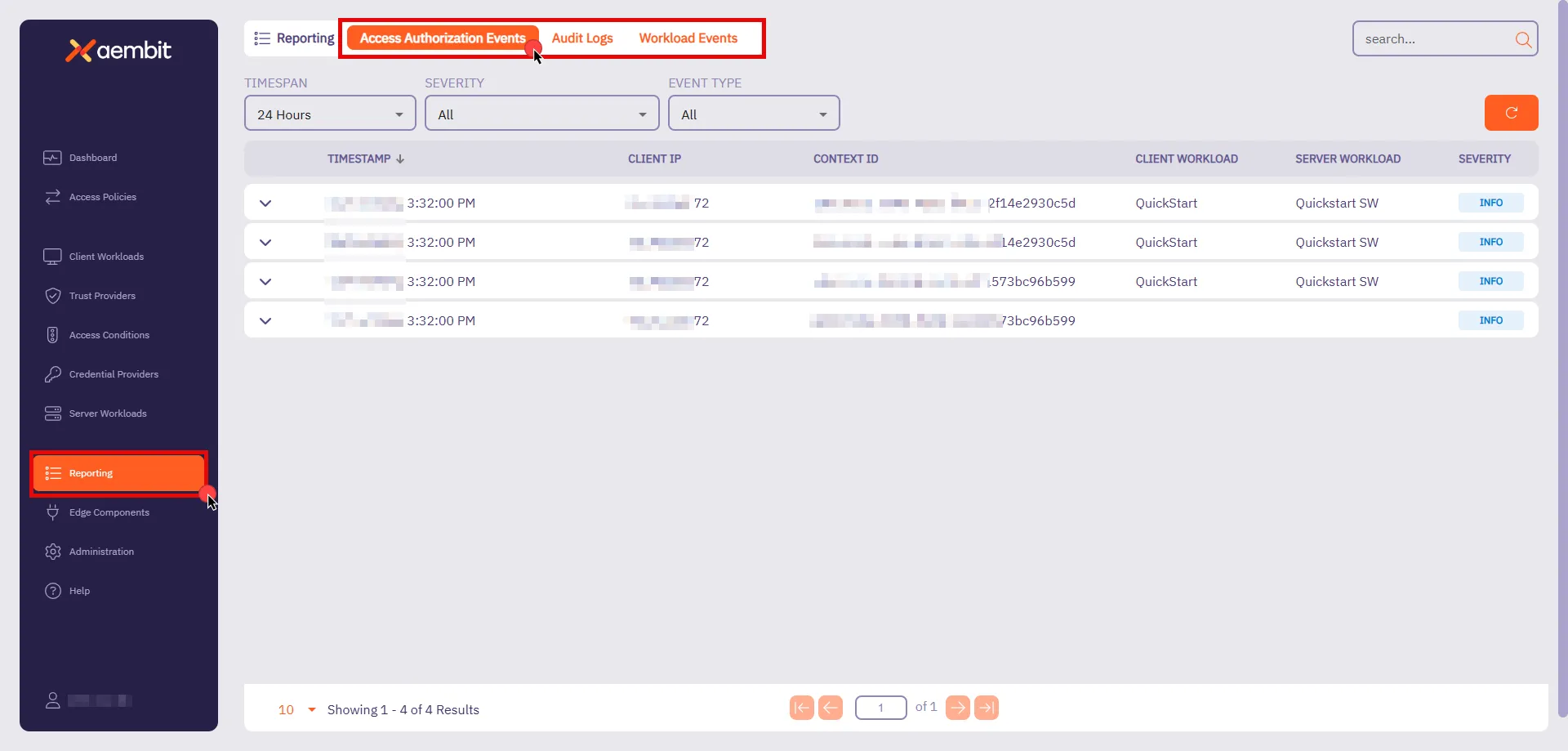Click the Reporting header list icon
This screenshot has height=751, width=1568.
click(x=262, y=38)
